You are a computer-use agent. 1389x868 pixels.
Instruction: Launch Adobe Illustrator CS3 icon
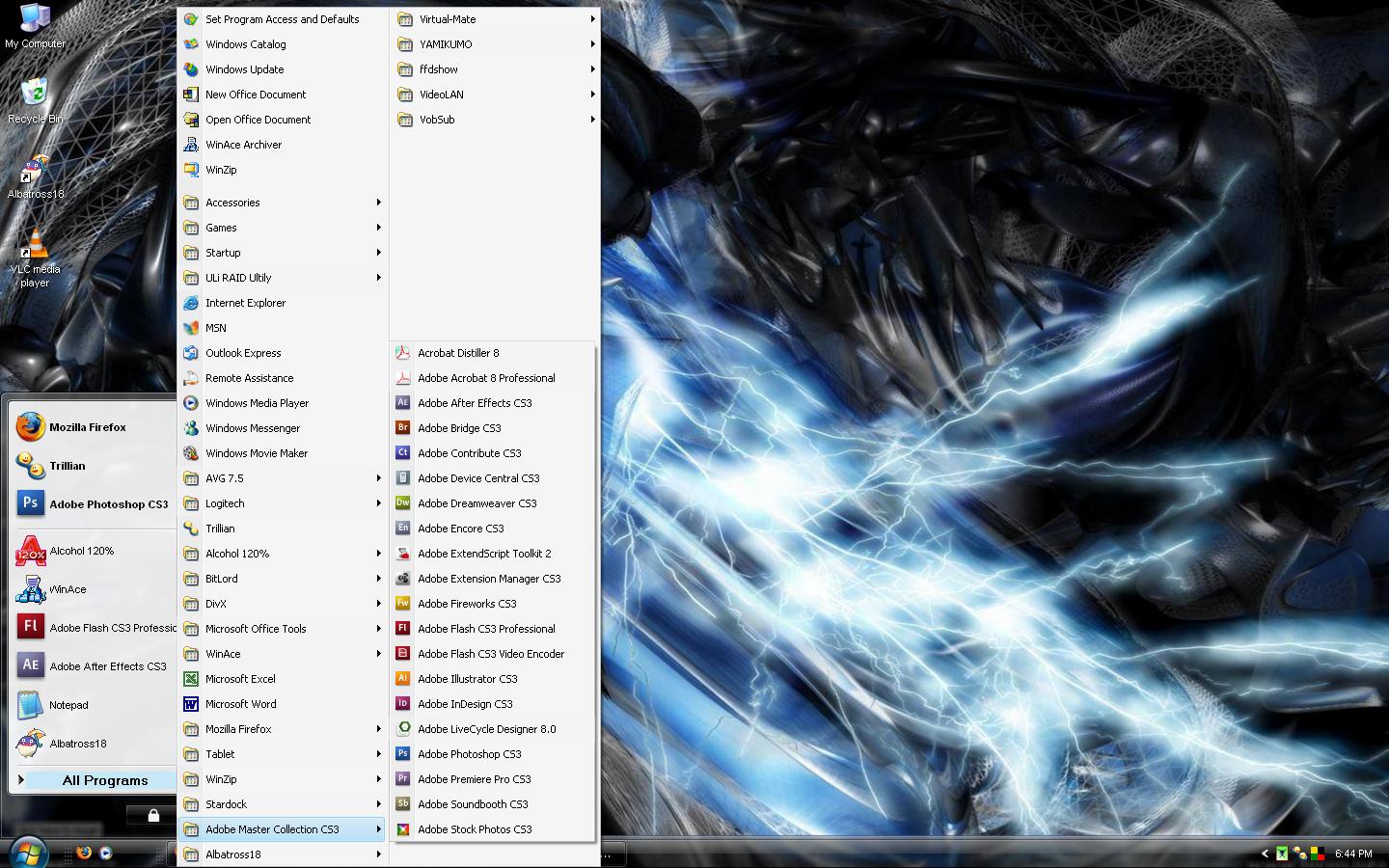(403, 679)
